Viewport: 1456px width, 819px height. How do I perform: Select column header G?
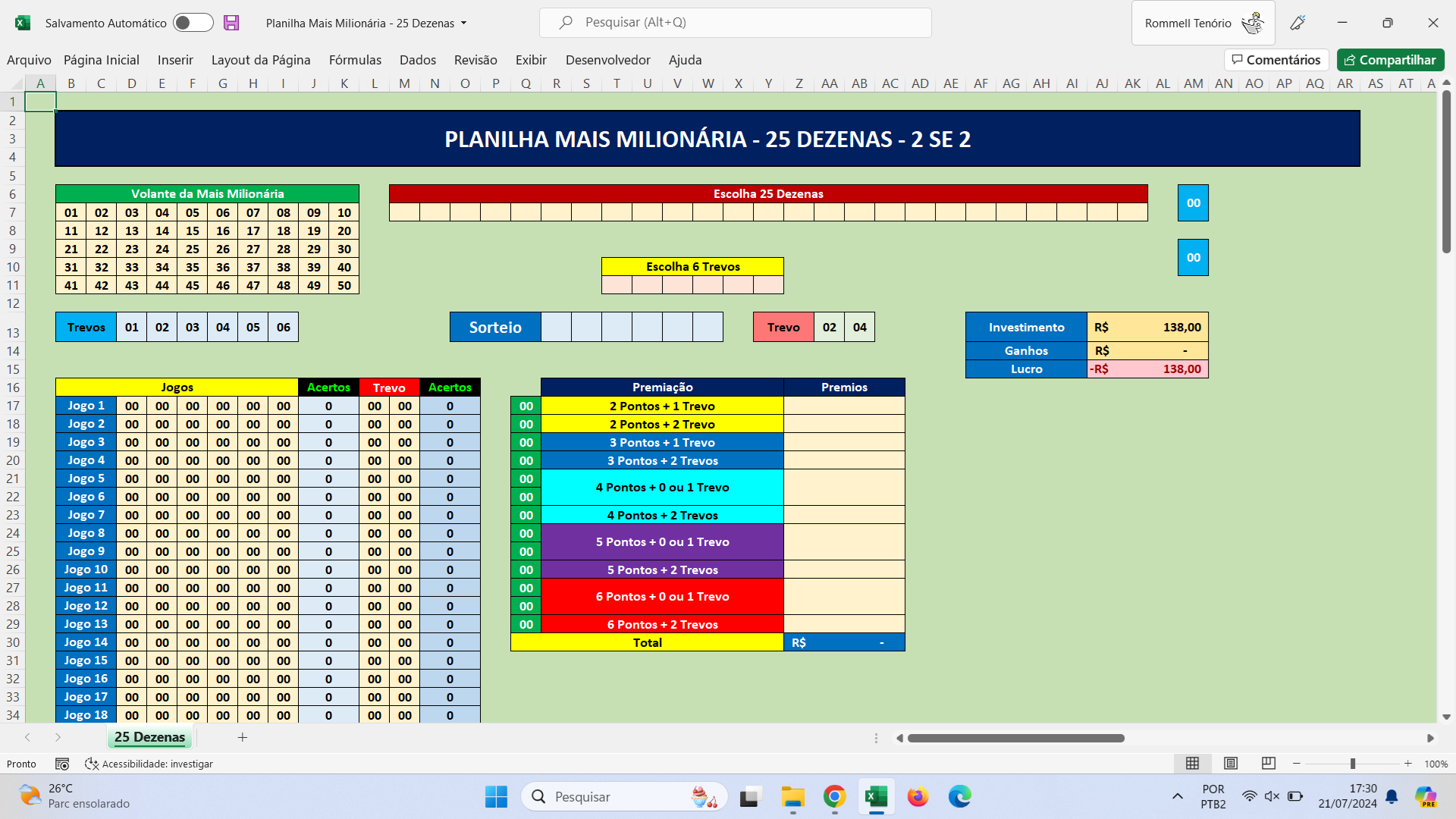tap(223, 83)
